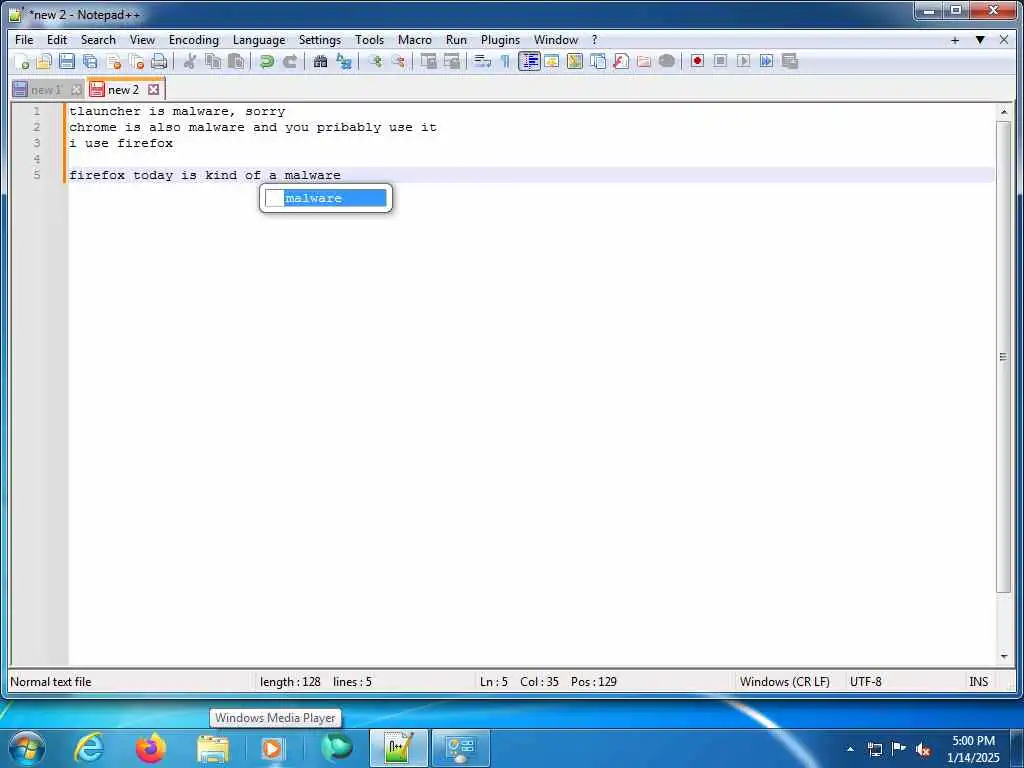This screenshot has width=1024, height=768.
Task: Toggle the Document Map panel icon
Action: [x=575, y=61]
